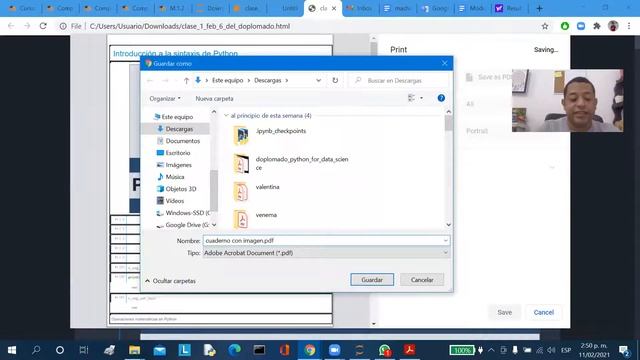Click the Nombre filename input field

(322, 240)
